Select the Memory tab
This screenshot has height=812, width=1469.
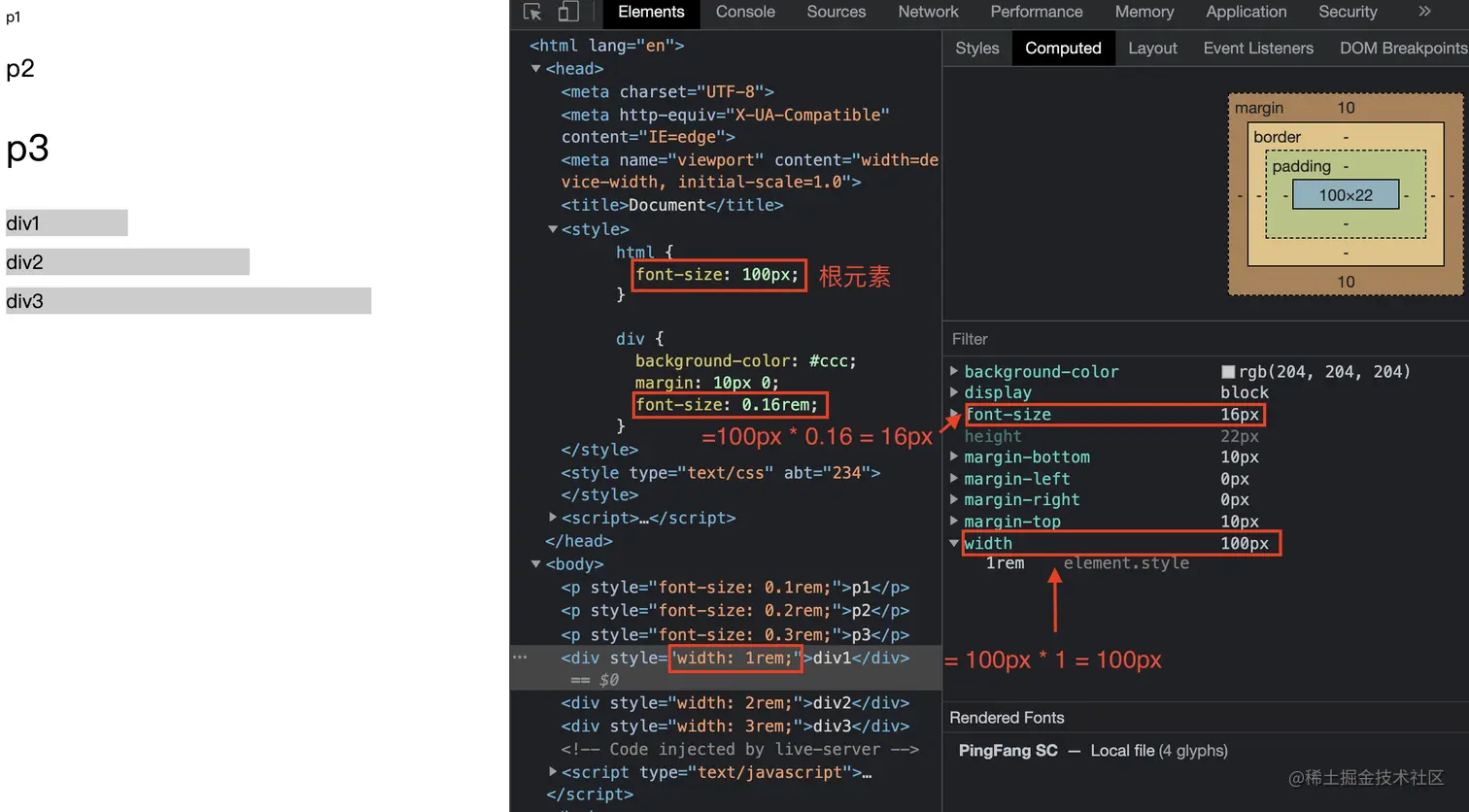(1144, 12)
